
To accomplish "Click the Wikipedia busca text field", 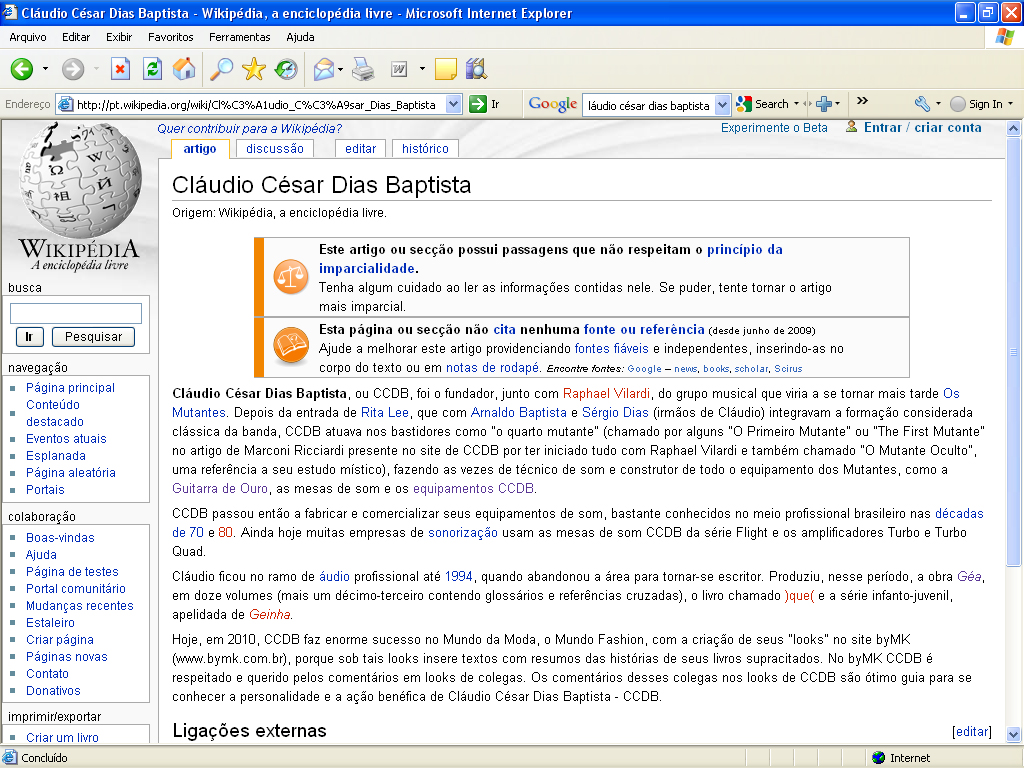I will click(76, 314).
